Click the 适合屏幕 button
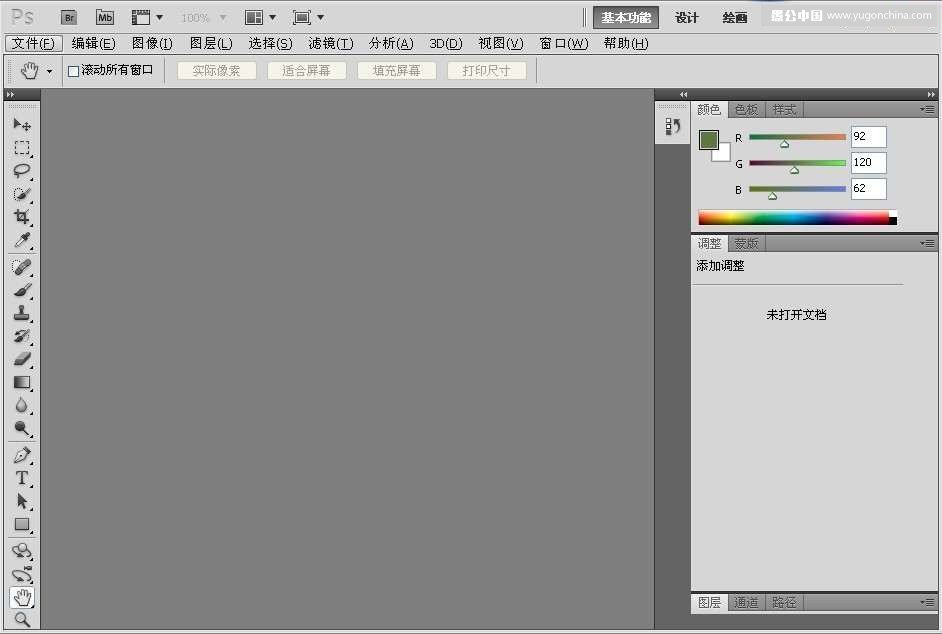Image resolution: width=942 pixels, height=634 pixels. 306,71
